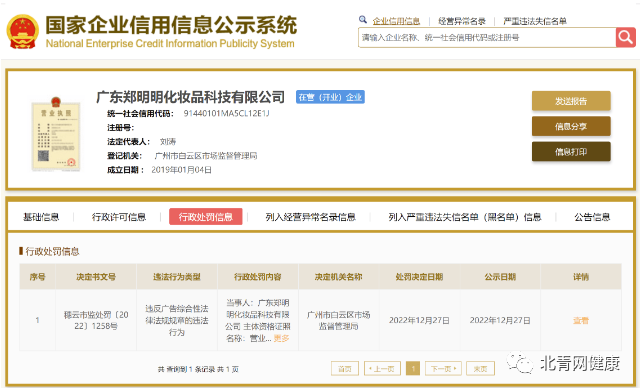The height and width of the screenshot is (391, 640).
Task: Click the 发送报告 button
Action: point(571,101)
